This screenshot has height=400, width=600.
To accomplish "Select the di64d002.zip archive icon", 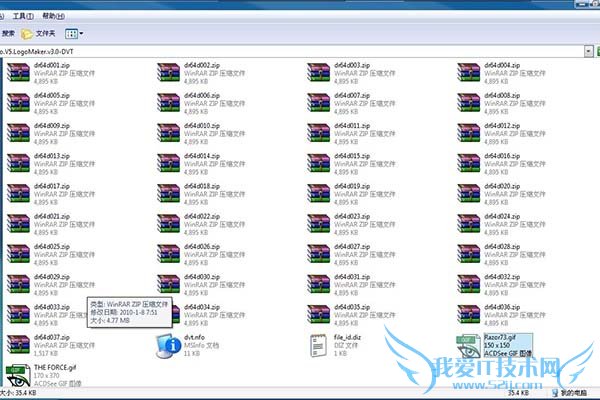I will point(168,73).
